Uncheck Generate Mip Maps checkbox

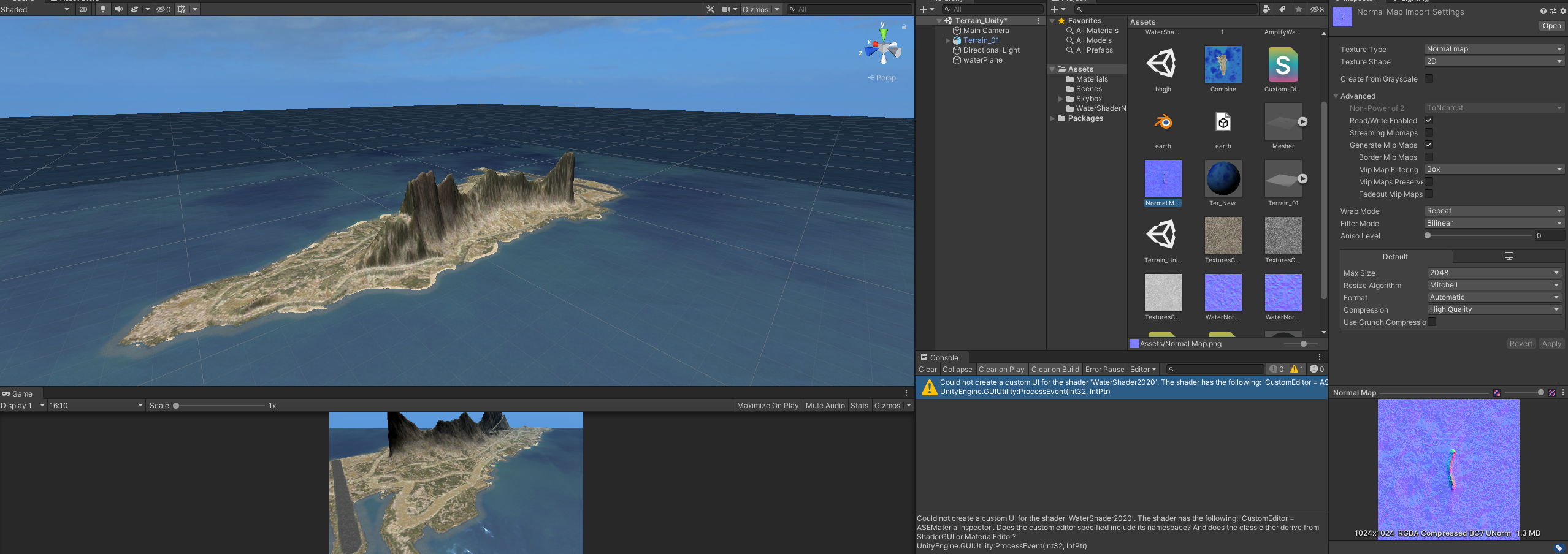coord(1429,145)
